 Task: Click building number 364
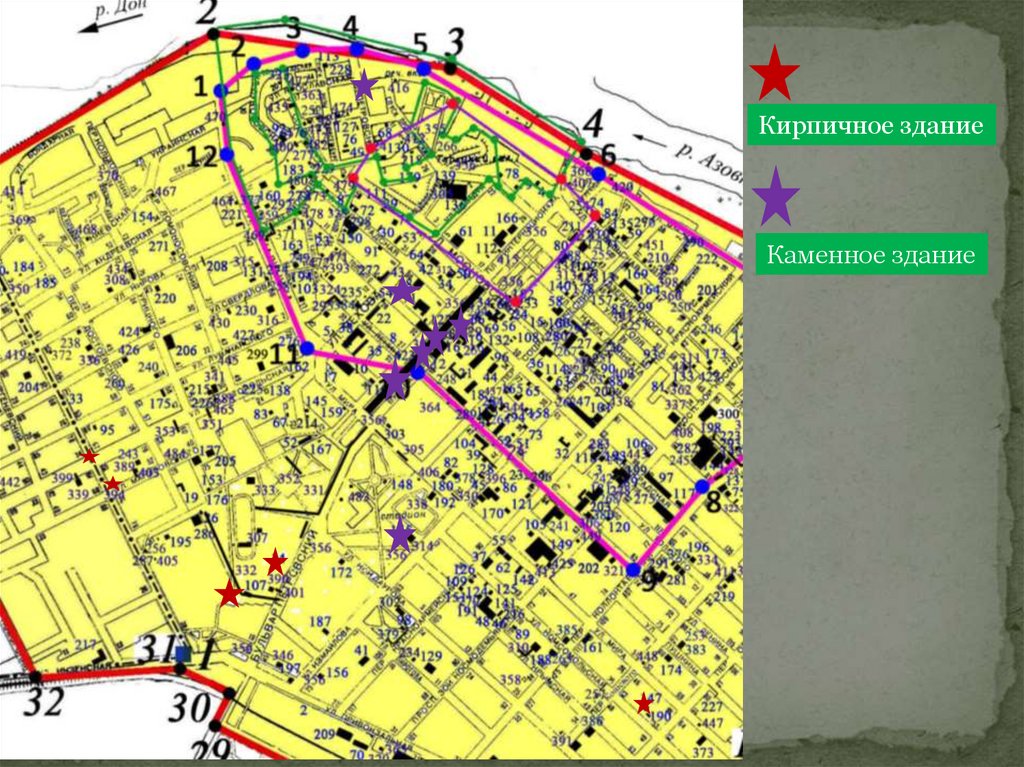click(x=430, y=407)
